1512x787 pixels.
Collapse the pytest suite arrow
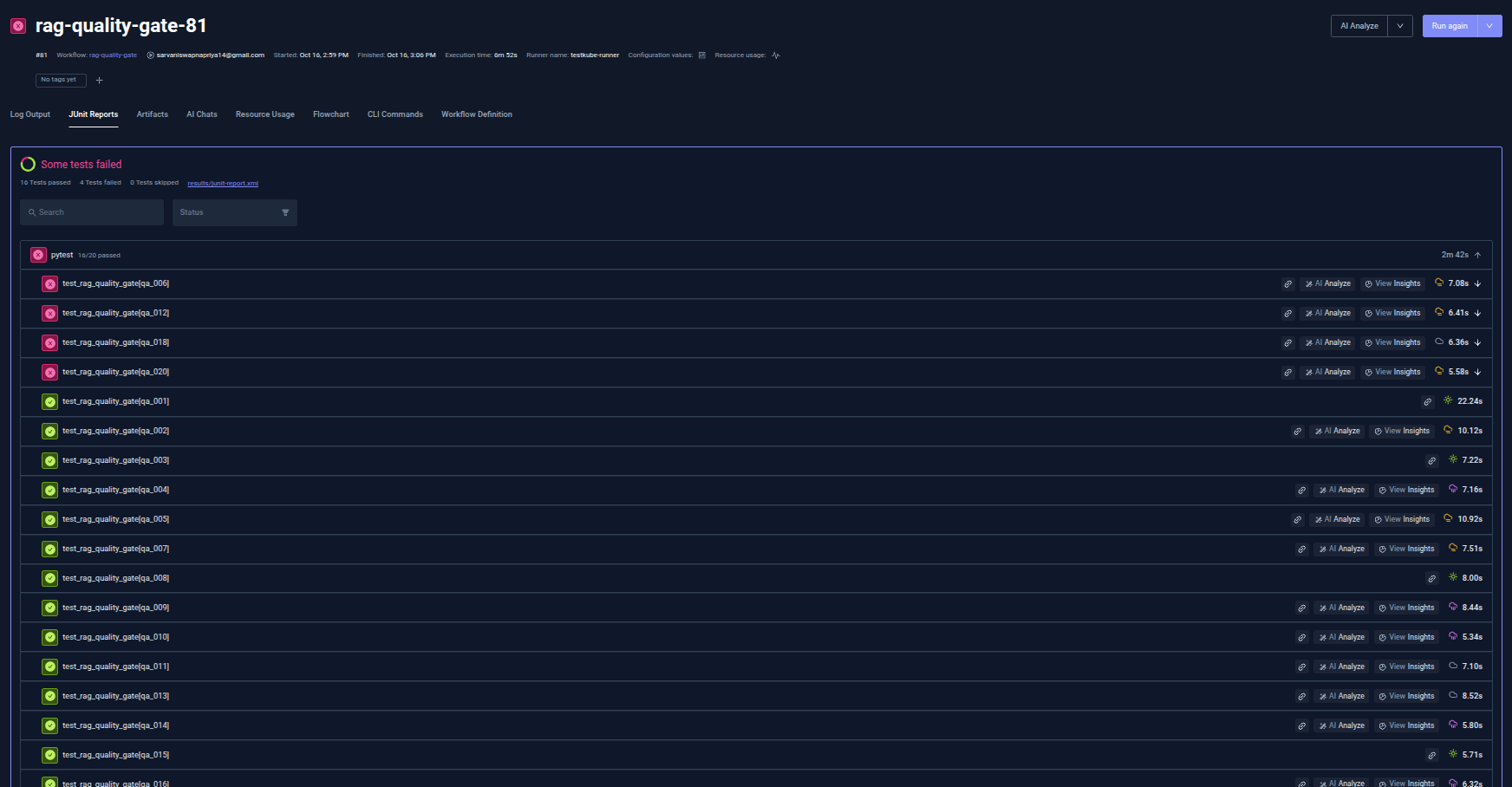1477,255
